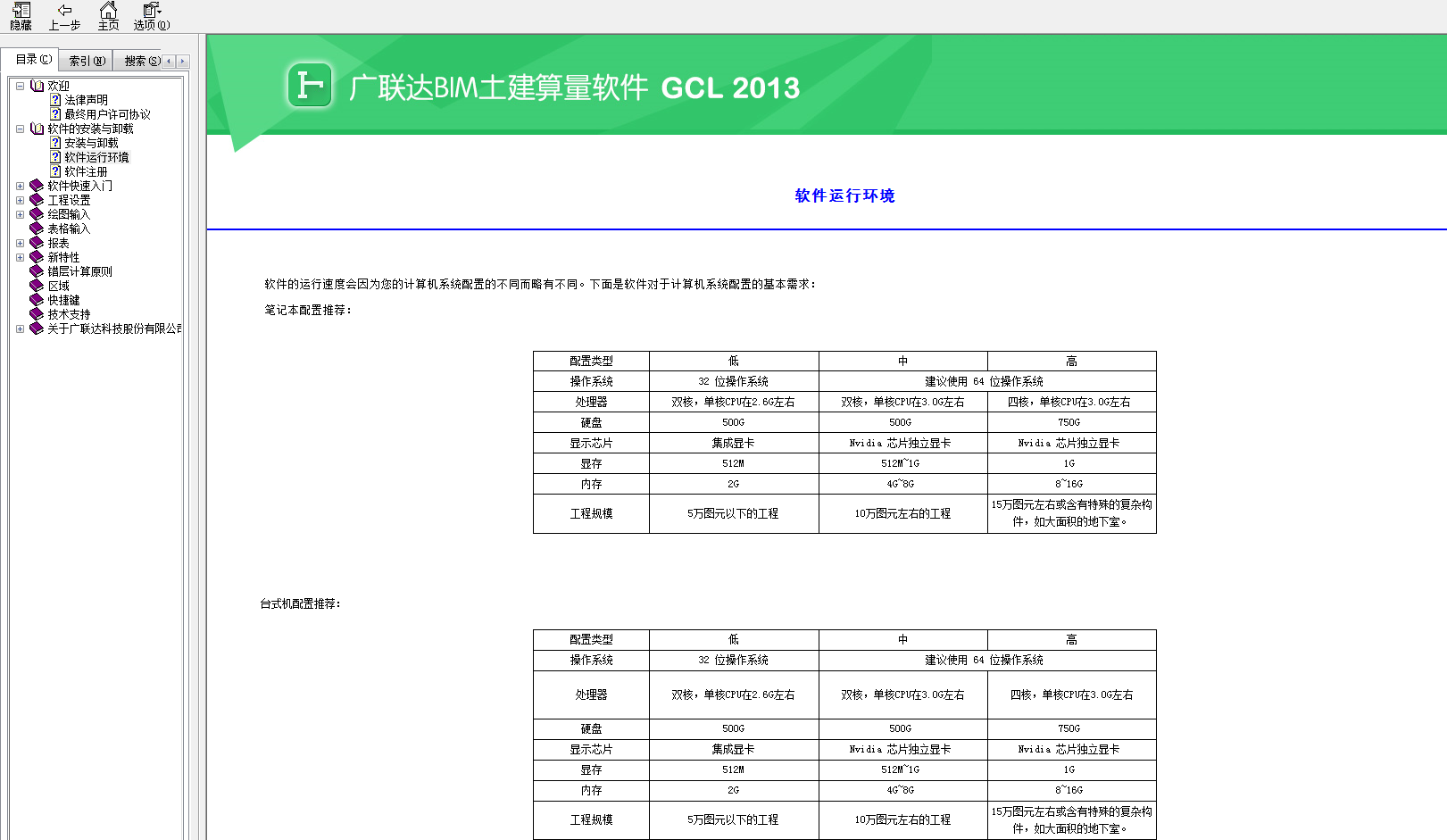Open the 选项 options toolbar icon
Image resolution: width=1447 pixels, height=840 pixels.
click(152, 10)
